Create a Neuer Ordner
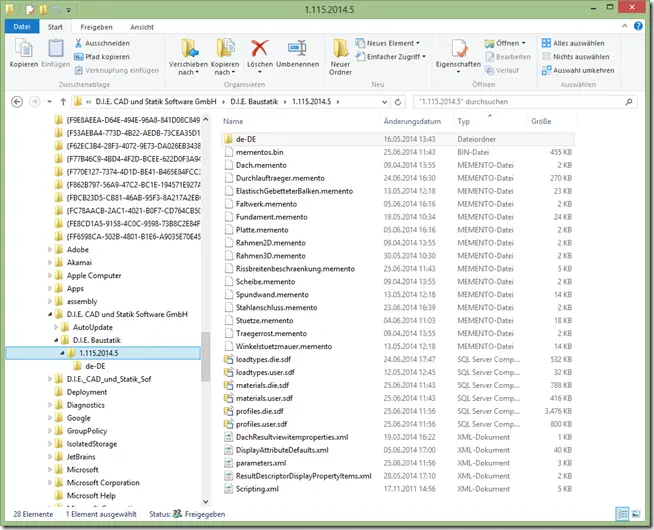The height and width of the screenshot is (530, 654). coord(340,56)
